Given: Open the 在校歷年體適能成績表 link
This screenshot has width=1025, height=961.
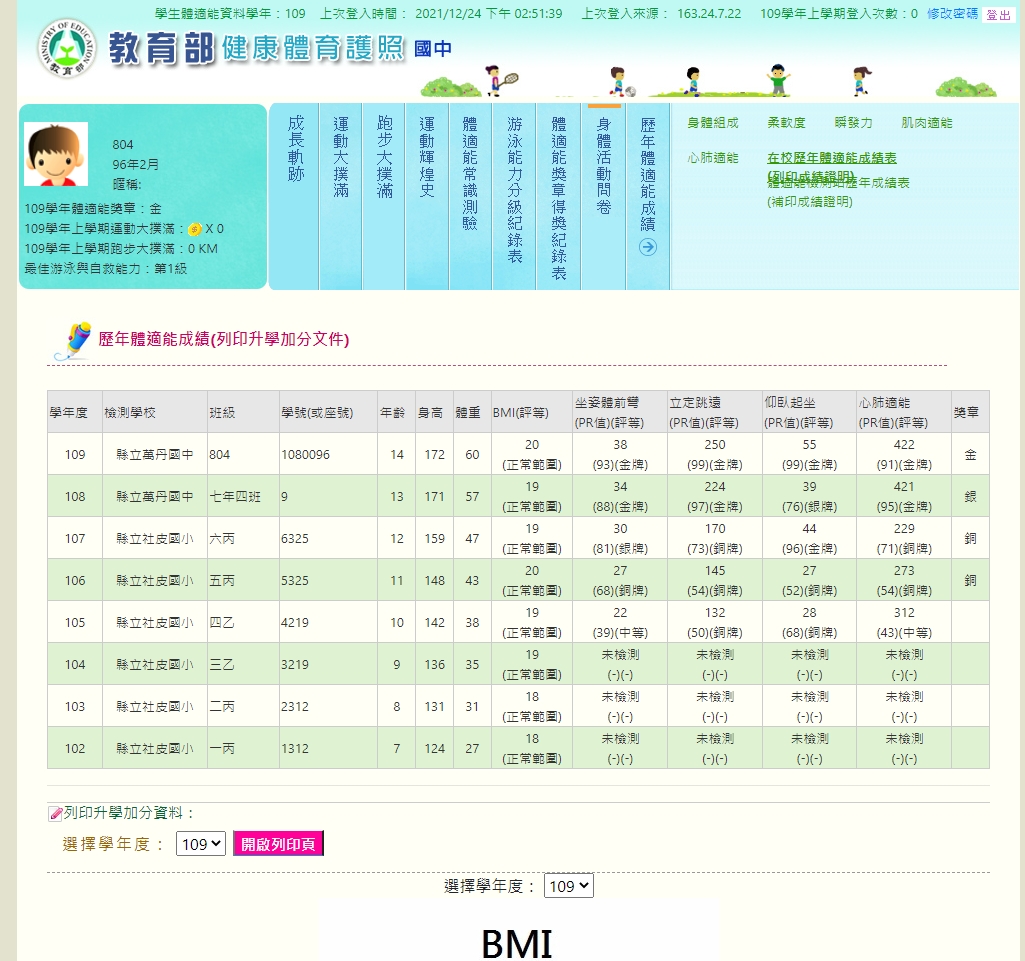Looking at the screenshot, I should pyautogui.click(x=832, y=158).
